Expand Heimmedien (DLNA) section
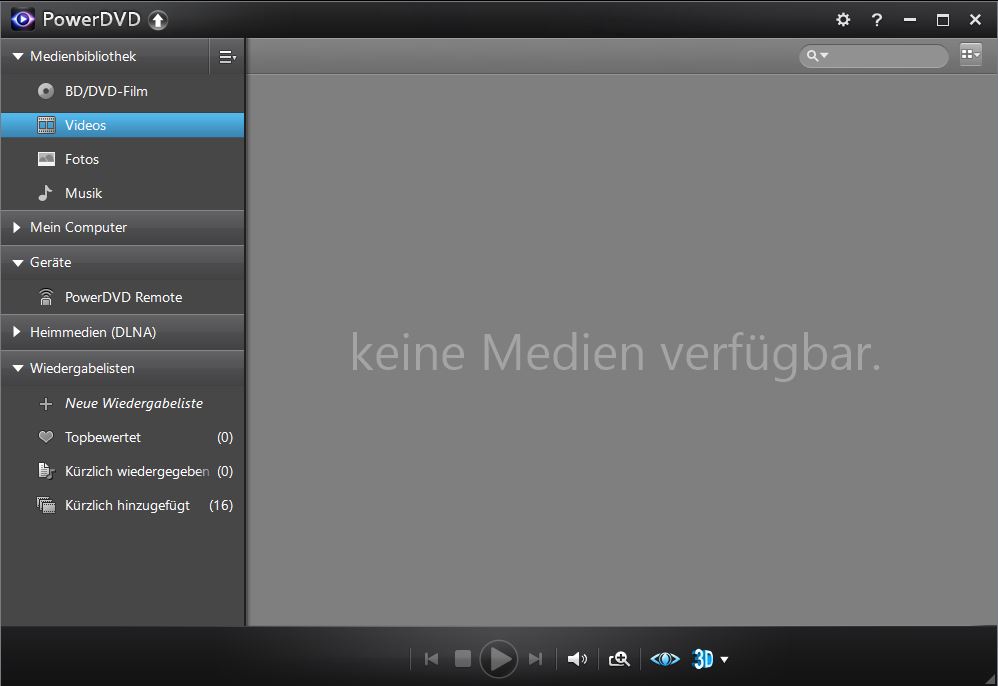 click(17, 332)
